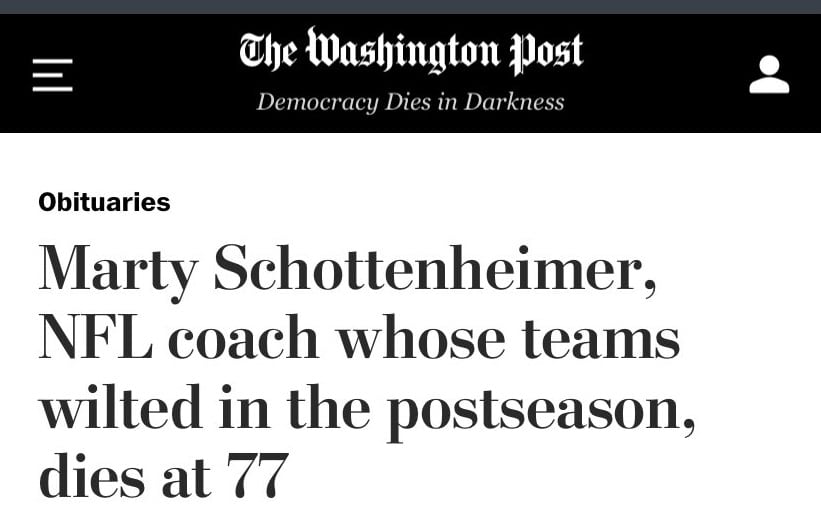Click the word 'Washington' in the masthead
Image resolution: width=821 pixels, height=525 pixels.
(x=403, y=51)
